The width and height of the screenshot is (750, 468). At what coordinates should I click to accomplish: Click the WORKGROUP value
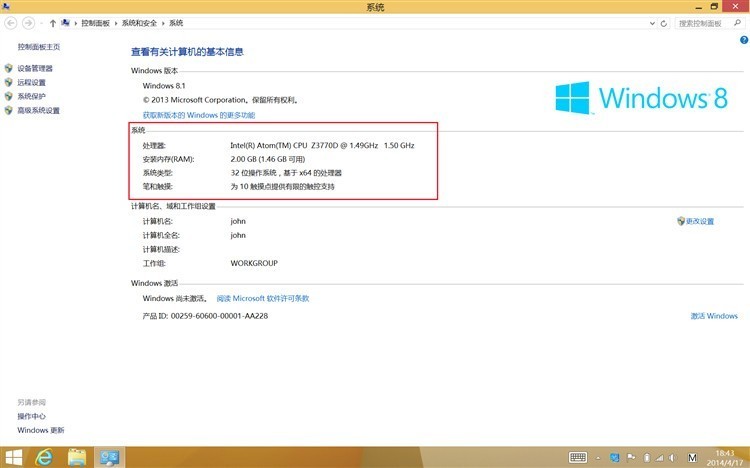pyautogui.click(x=254, y=263)
